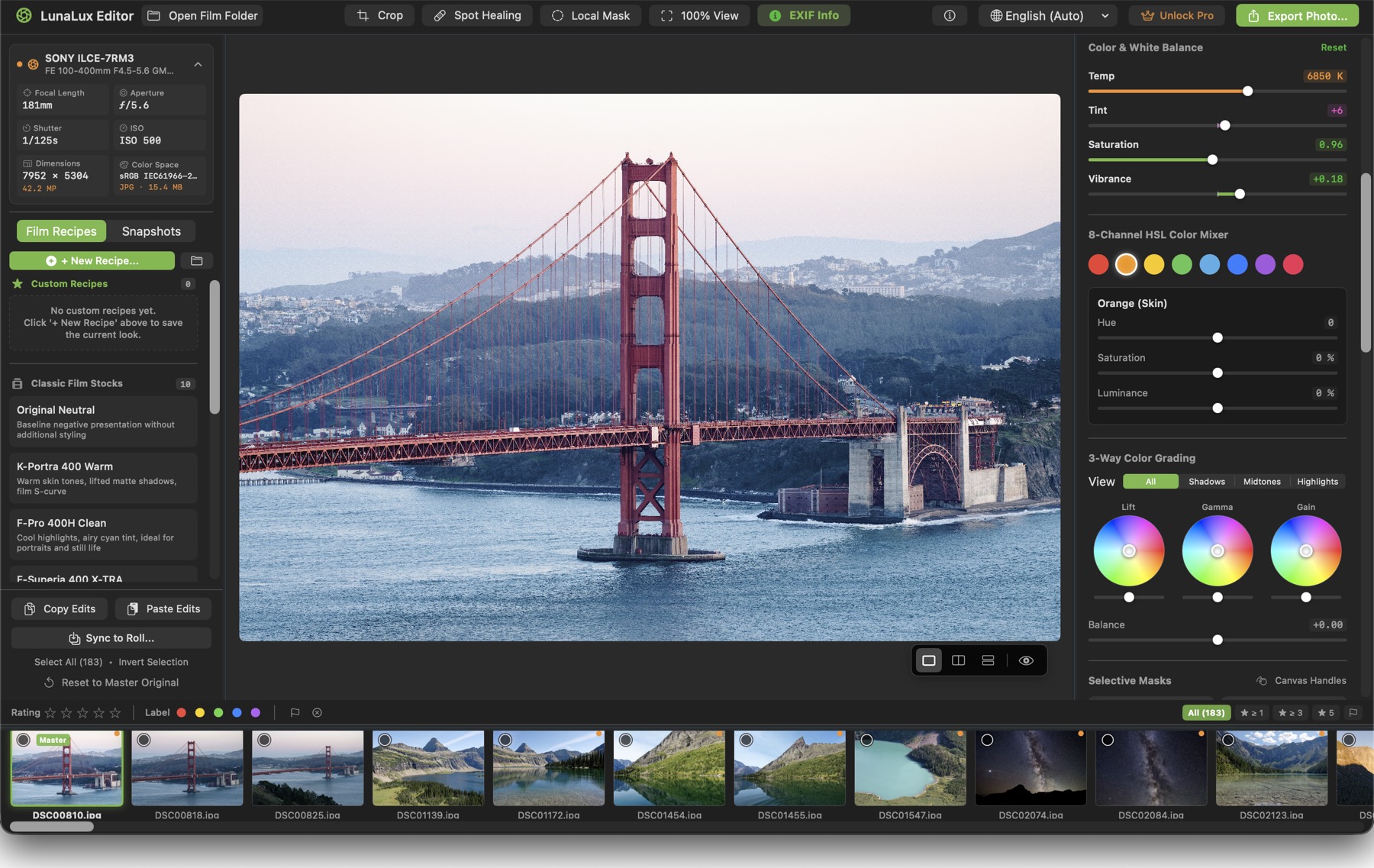Toggle the before/after eye preview
This screenshot has width=1374, height=868.
[x=1026, y=660]
